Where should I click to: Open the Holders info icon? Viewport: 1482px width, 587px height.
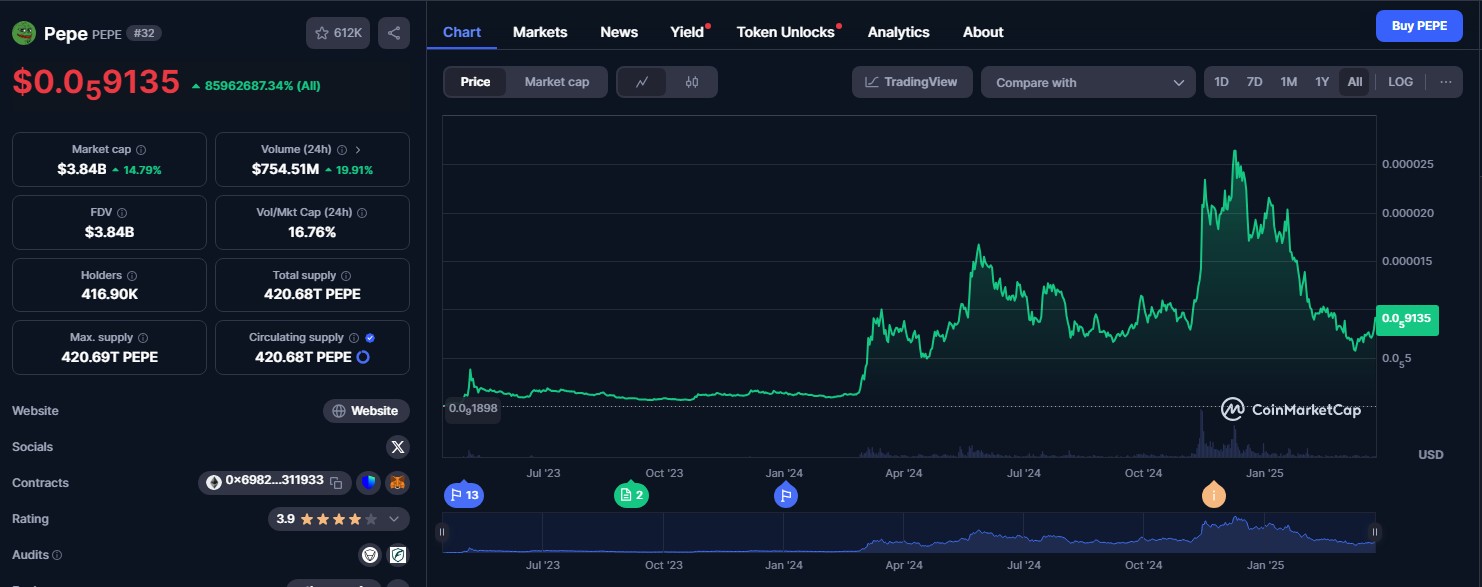click(132, 275)
